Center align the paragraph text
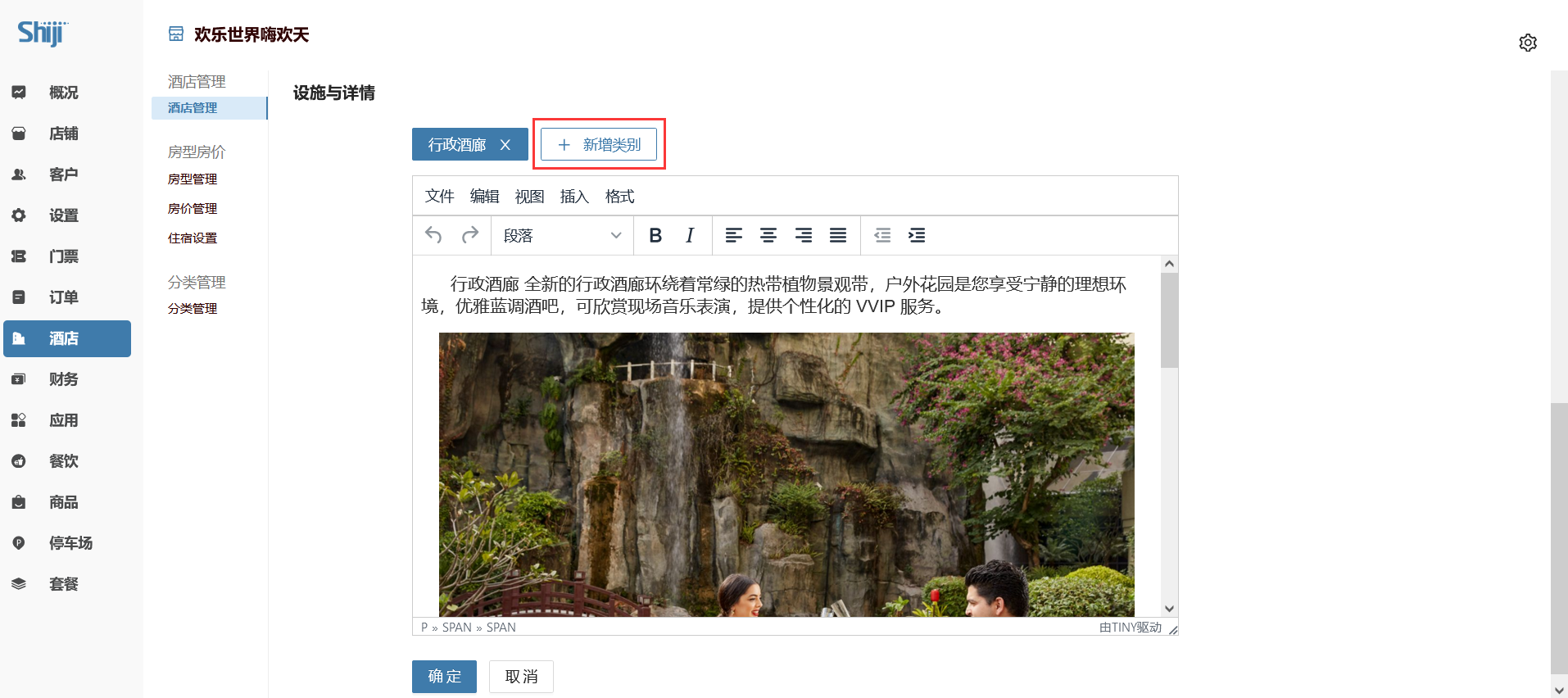1568x698 pixels. (x=768, y=236)
